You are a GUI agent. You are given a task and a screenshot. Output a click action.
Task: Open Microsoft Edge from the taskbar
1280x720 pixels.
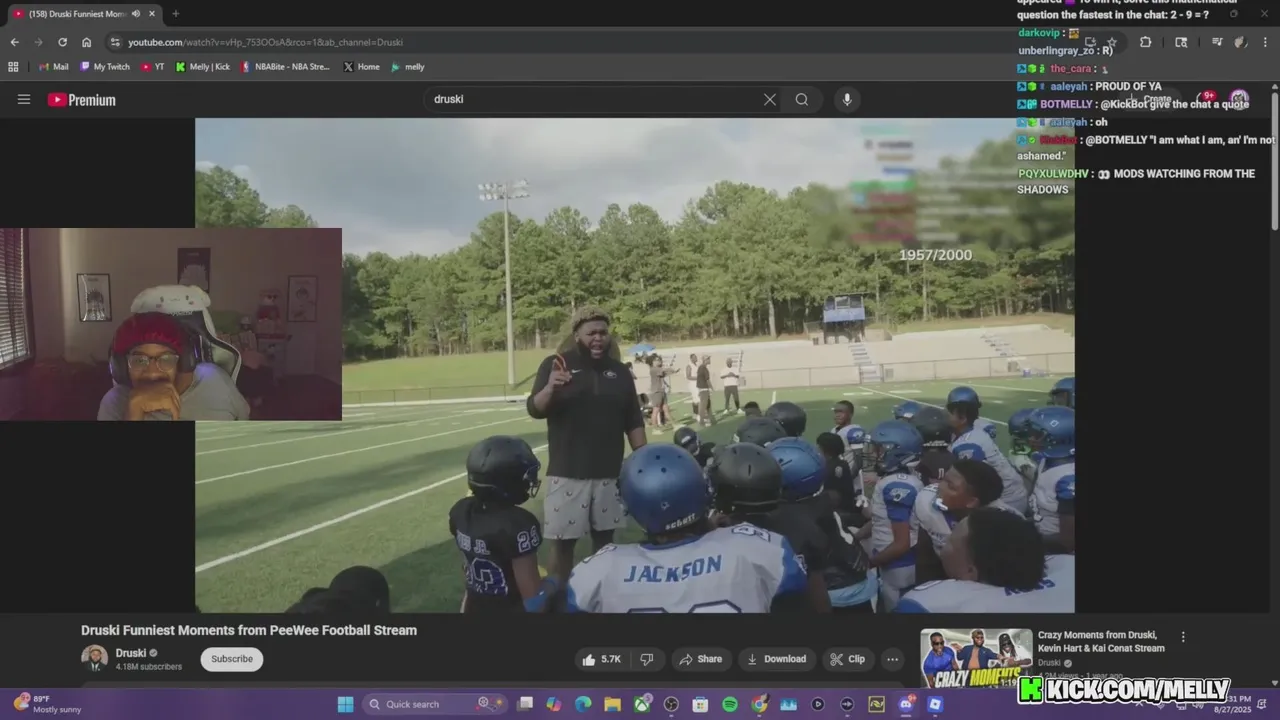point(583,704)
